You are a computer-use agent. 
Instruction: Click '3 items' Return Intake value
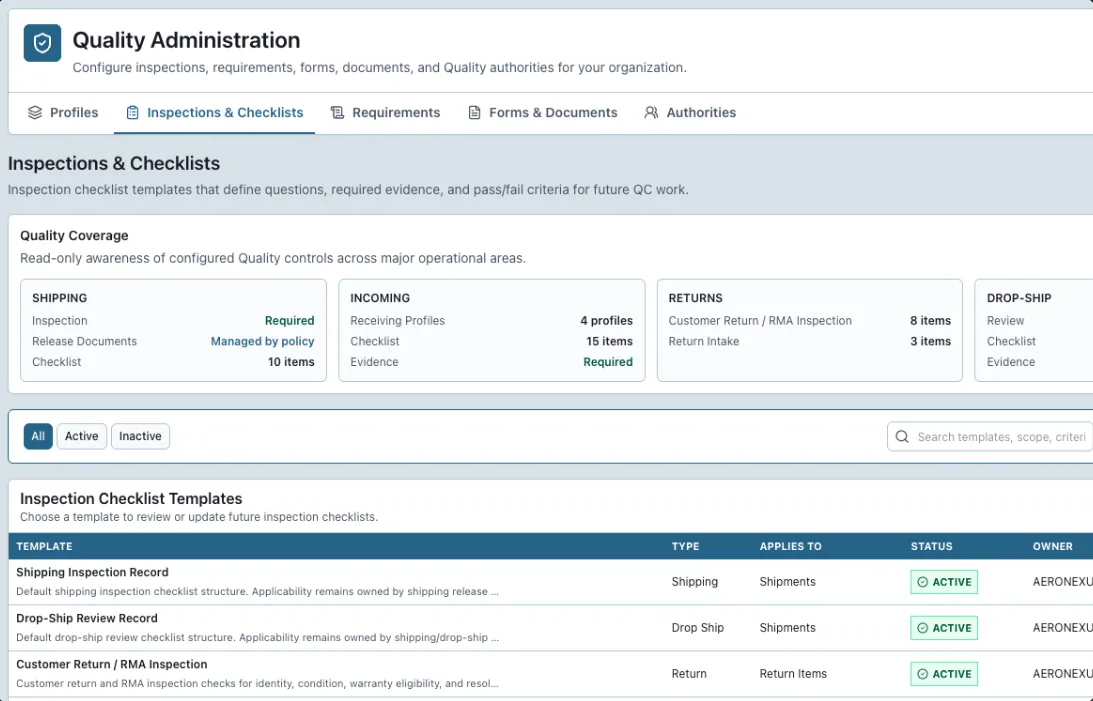(930, 341)
